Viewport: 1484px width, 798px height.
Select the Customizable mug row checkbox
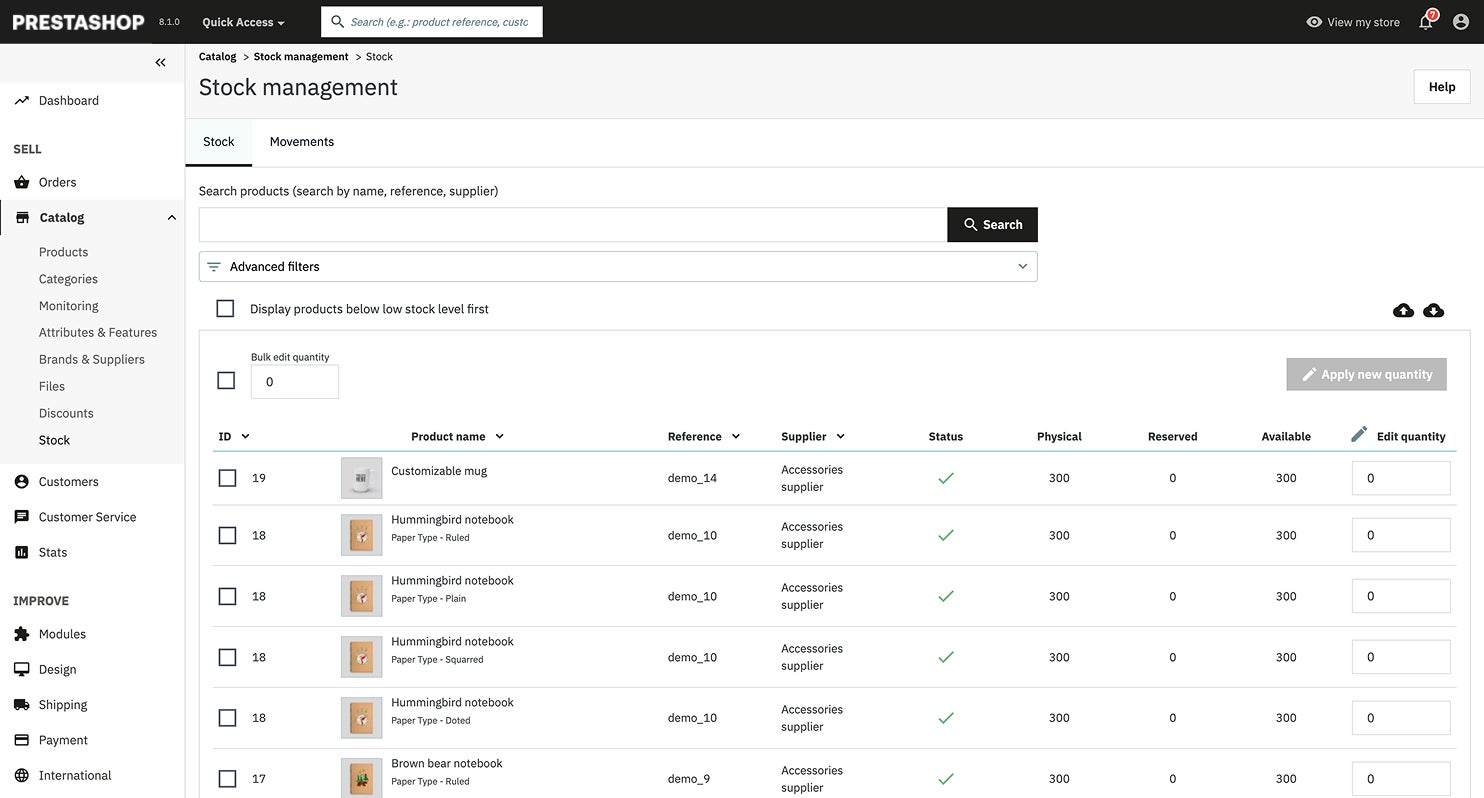click(x=227, y=478)
